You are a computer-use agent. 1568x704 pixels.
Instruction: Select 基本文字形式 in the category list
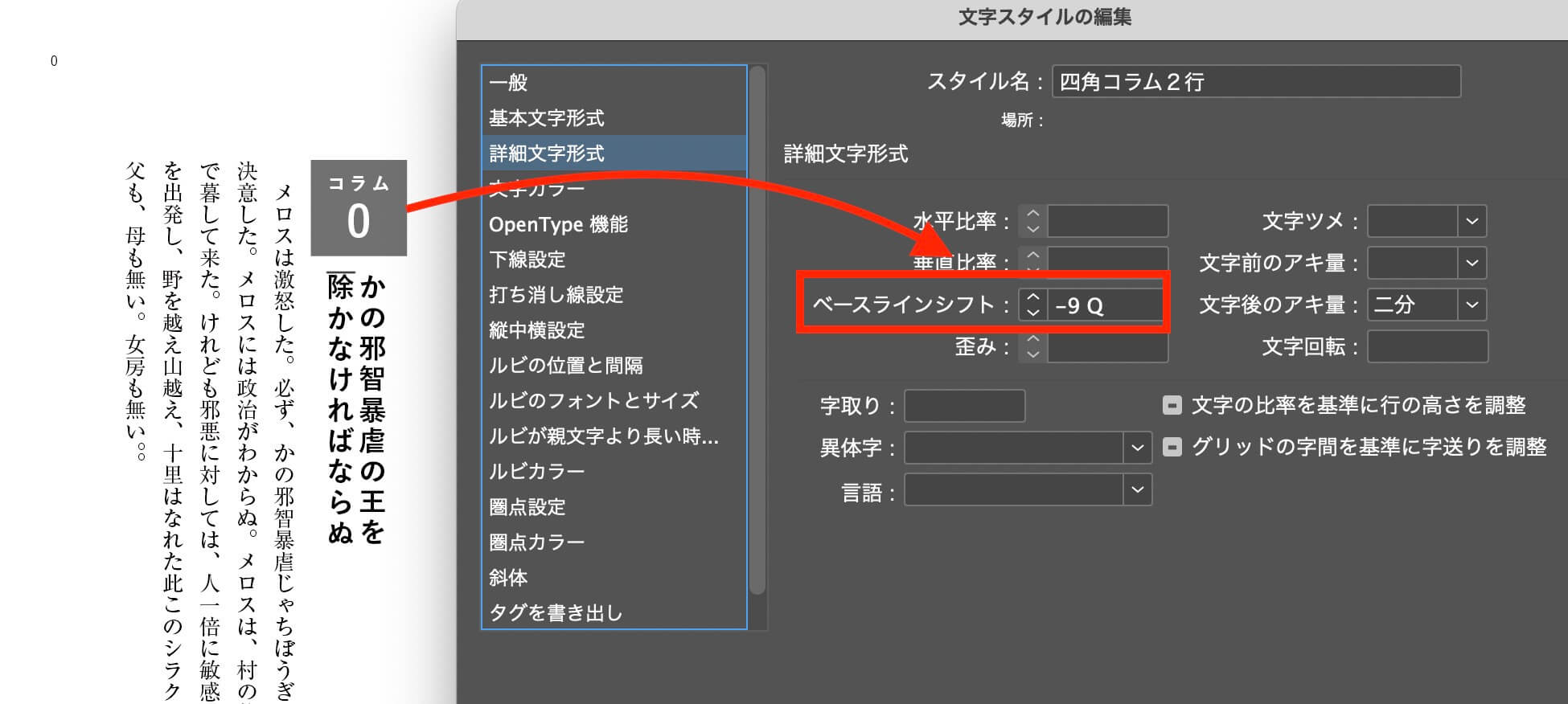pos(547,118)
